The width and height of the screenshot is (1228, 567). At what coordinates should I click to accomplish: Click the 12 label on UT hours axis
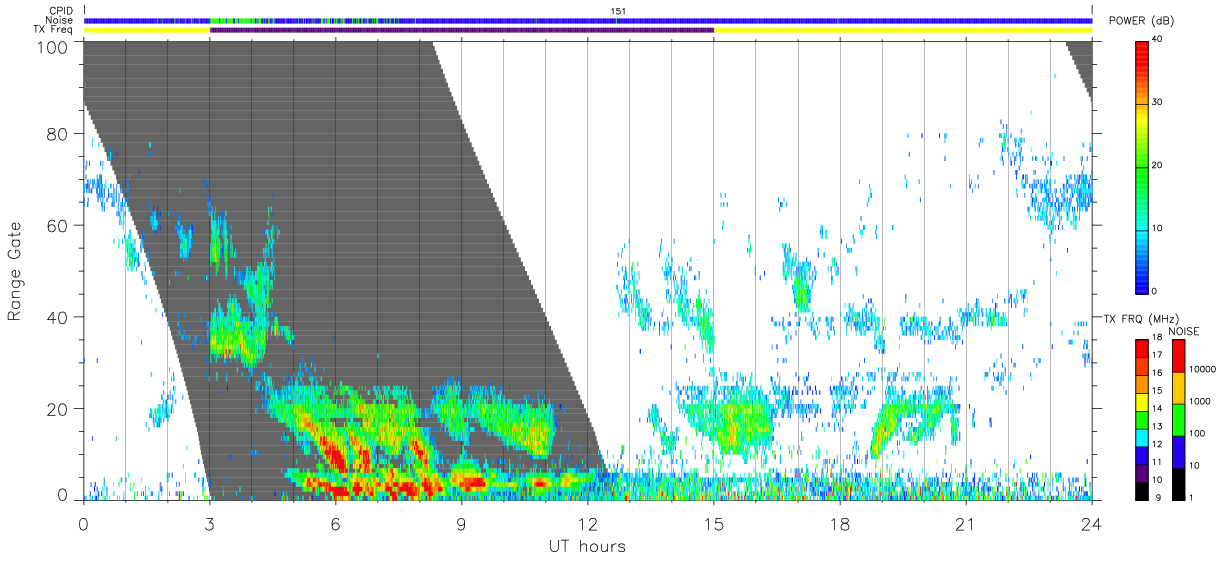click(587, 523)
